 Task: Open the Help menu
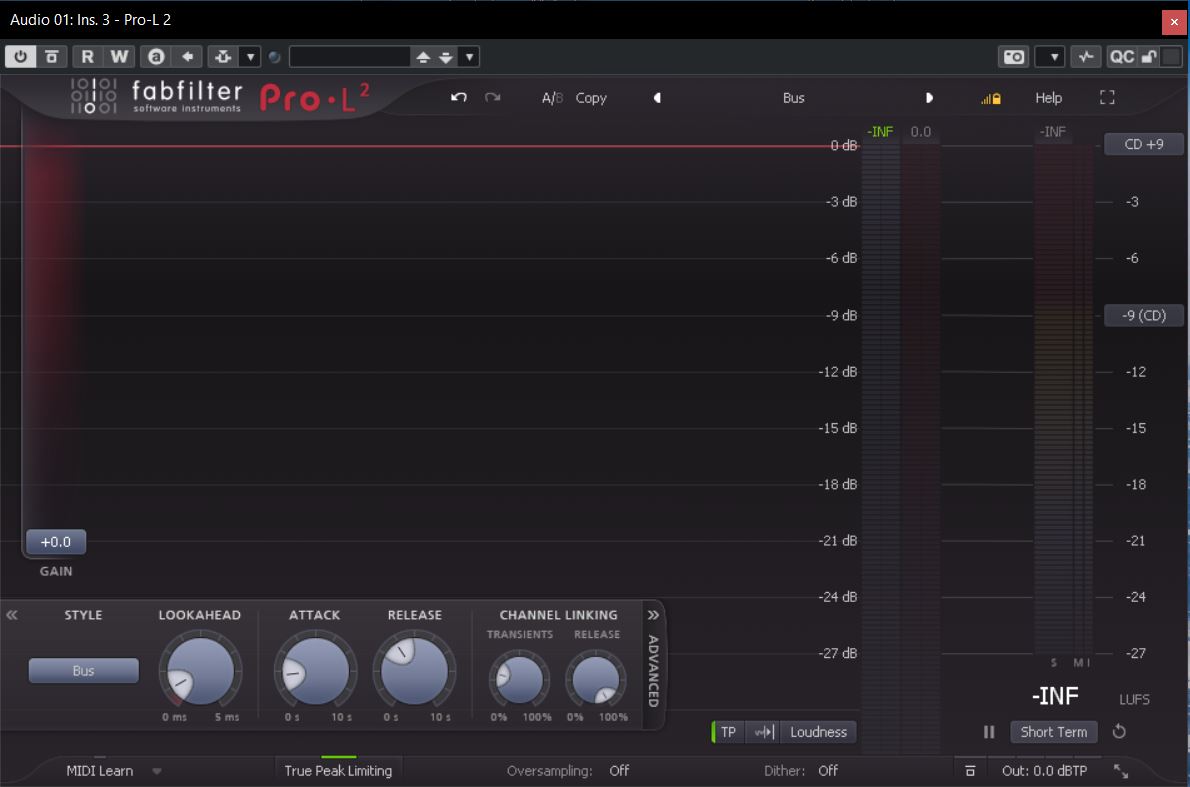point(1048,98)
